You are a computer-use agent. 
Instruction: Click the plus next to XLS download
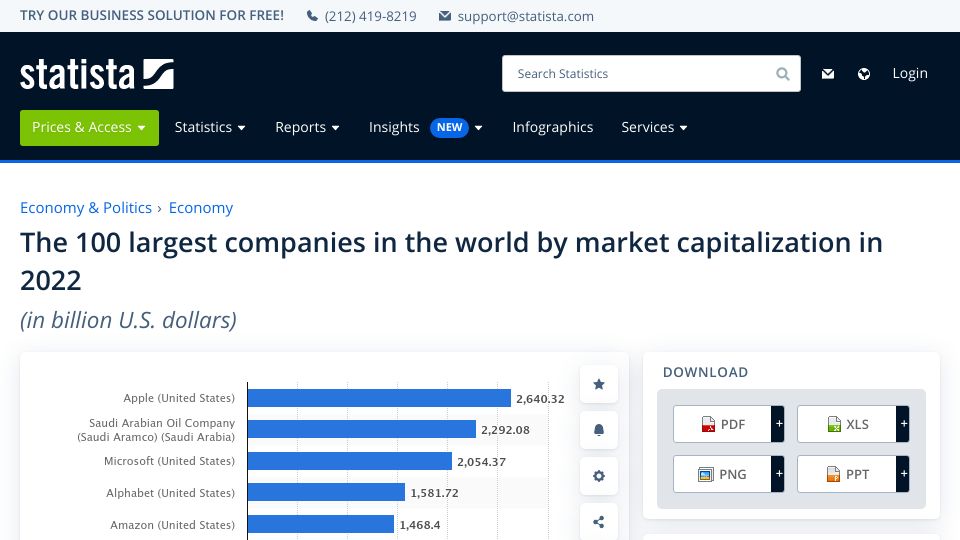click(903, 424)
